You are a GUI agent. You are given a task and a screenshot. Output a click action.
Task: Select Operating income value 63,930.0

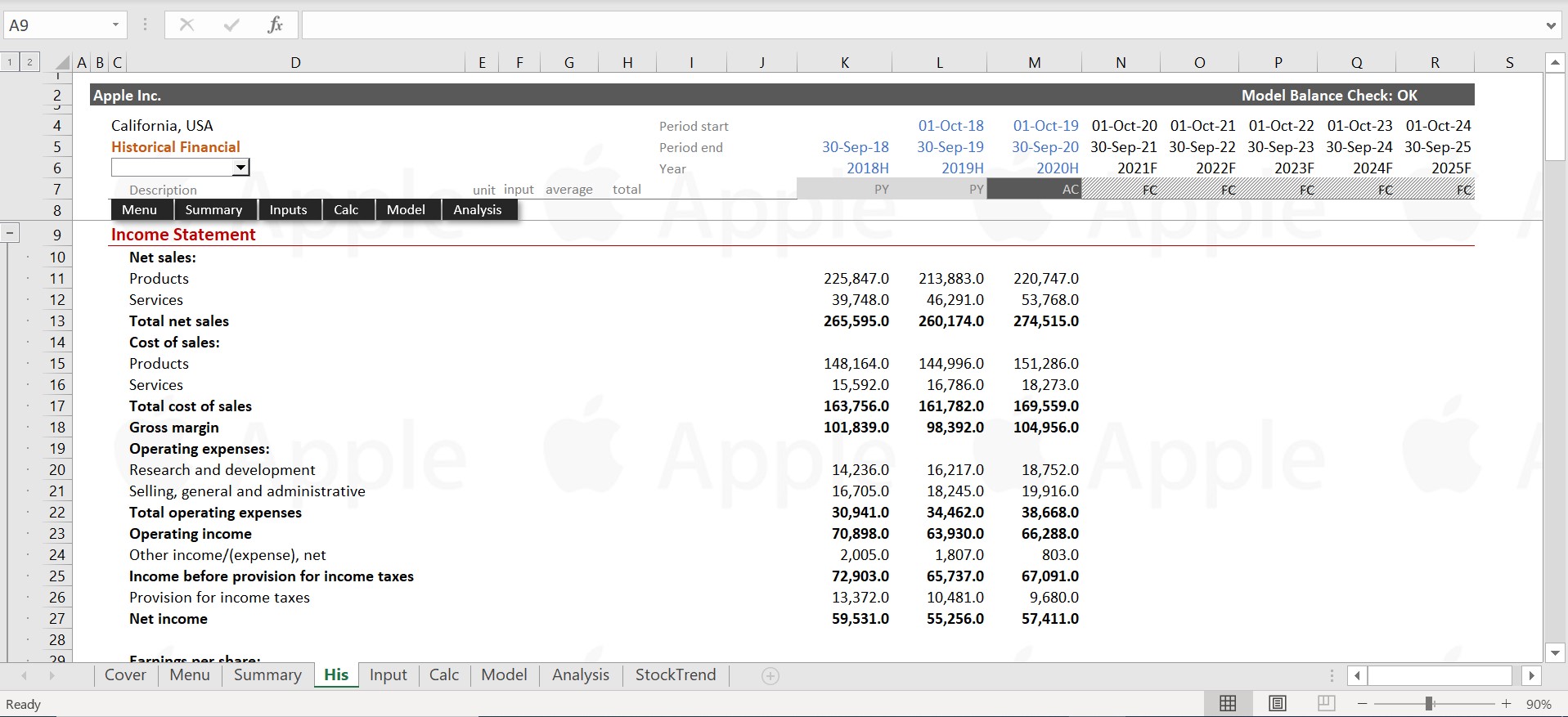click(955, 534)
